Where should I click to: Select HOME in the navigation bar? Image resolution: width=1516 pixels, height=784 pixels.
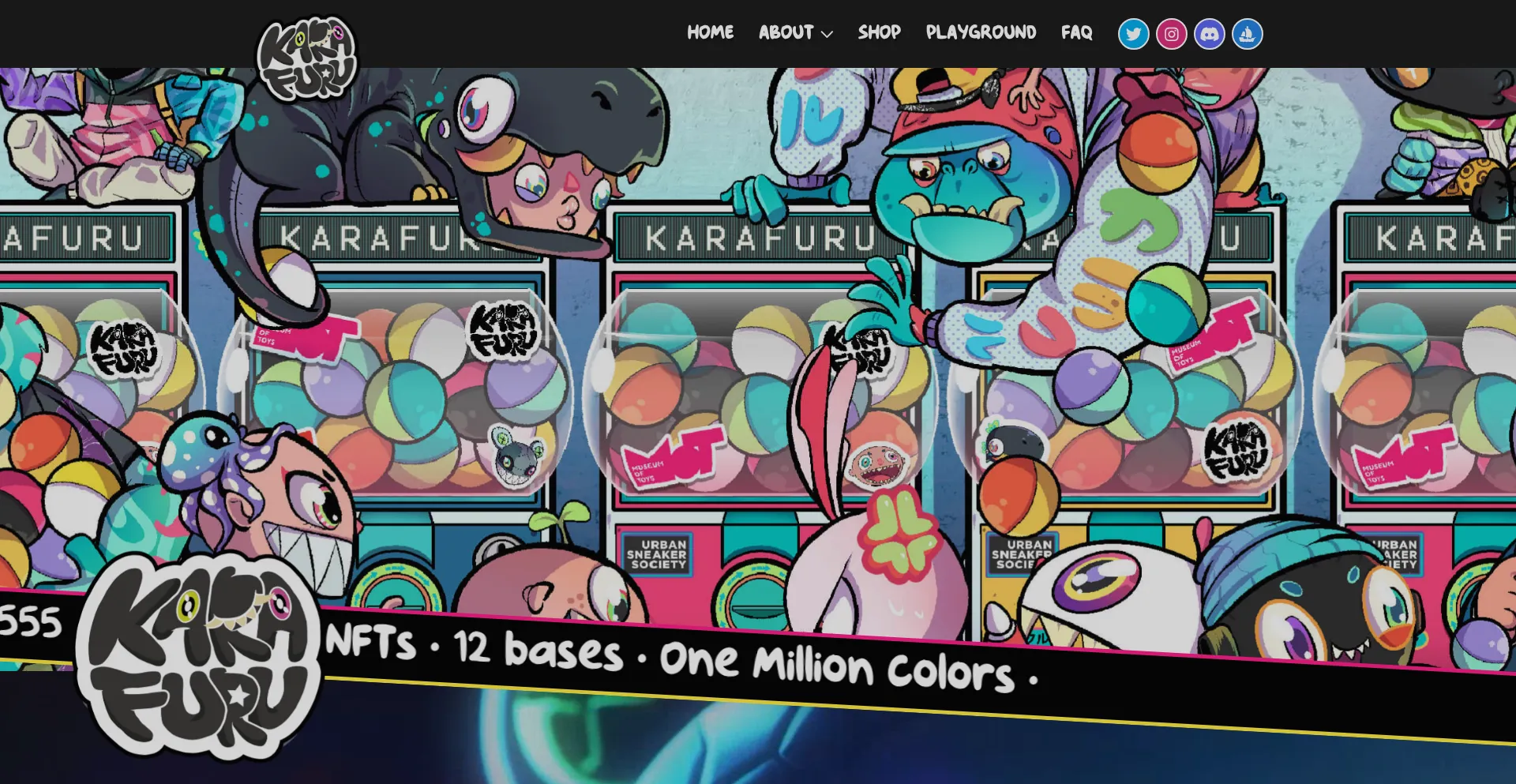710,32
